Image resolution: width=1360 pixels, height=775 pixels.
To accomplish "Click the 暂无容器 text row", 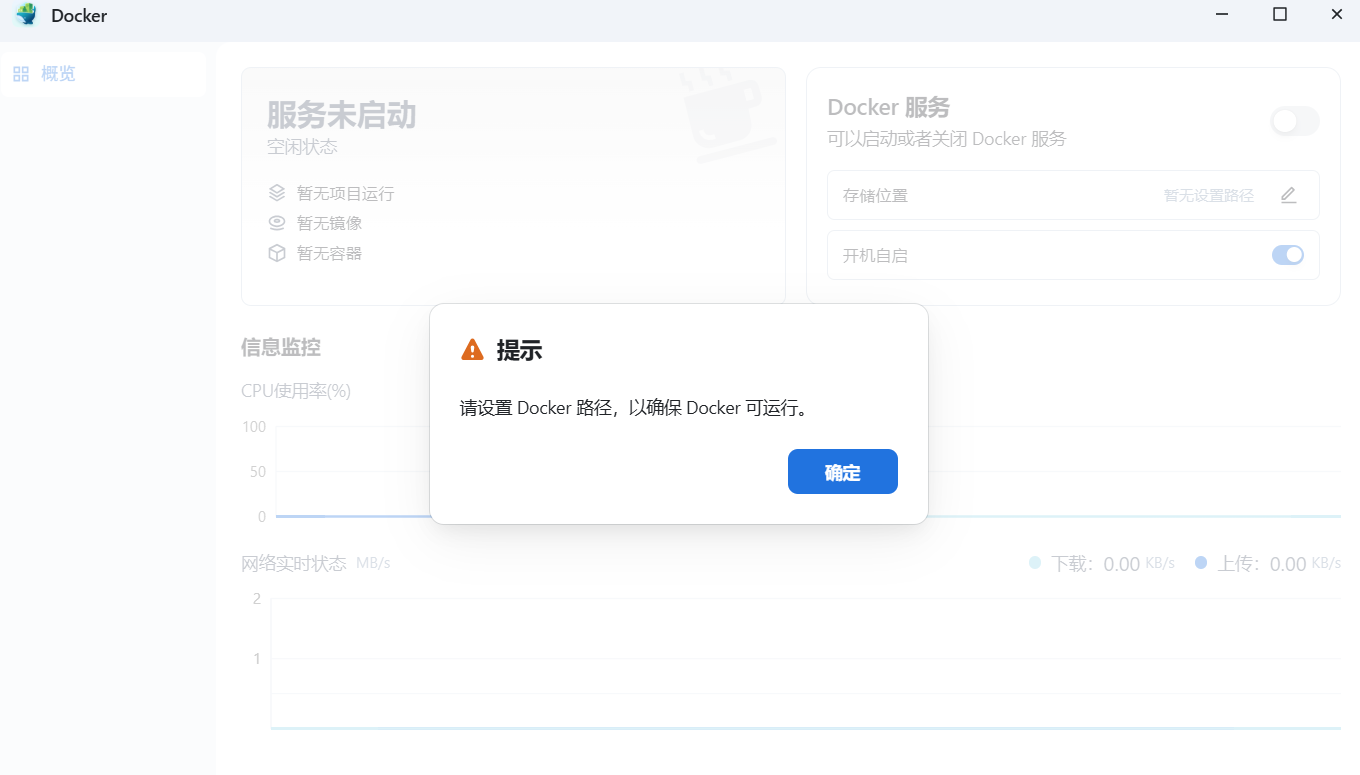I will point(329,253).
